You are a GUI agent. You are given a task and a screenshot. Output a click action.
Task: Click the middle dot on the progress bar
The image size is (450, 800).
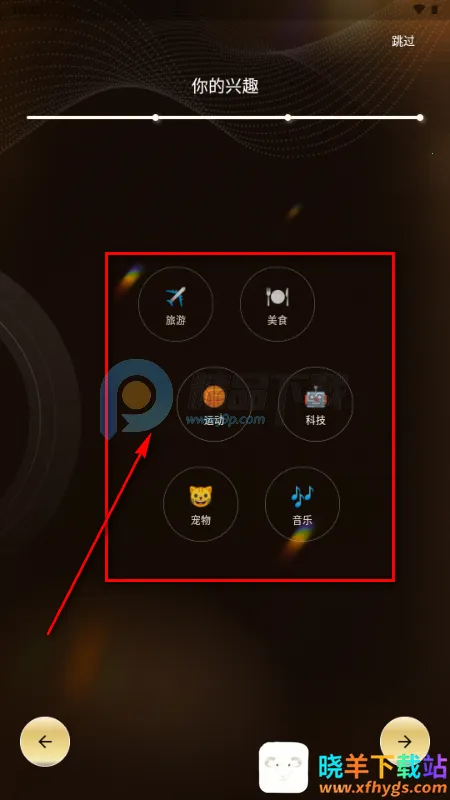pyautogui.click(x=288, y=117)
